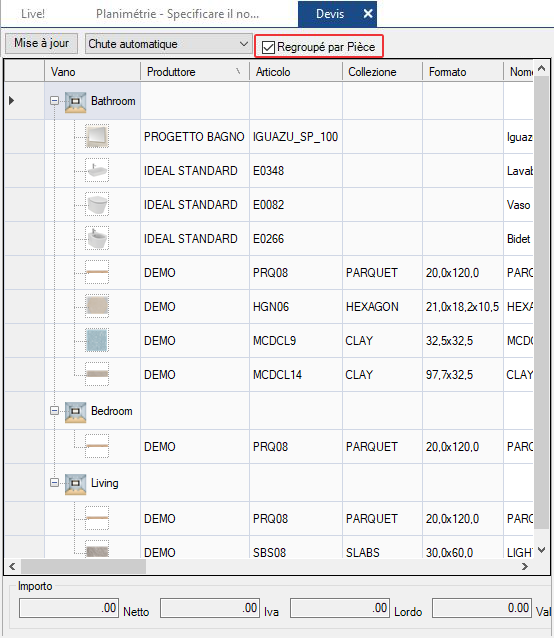Click the Vaso name cell
554x638 pixels.
(519, 205)
